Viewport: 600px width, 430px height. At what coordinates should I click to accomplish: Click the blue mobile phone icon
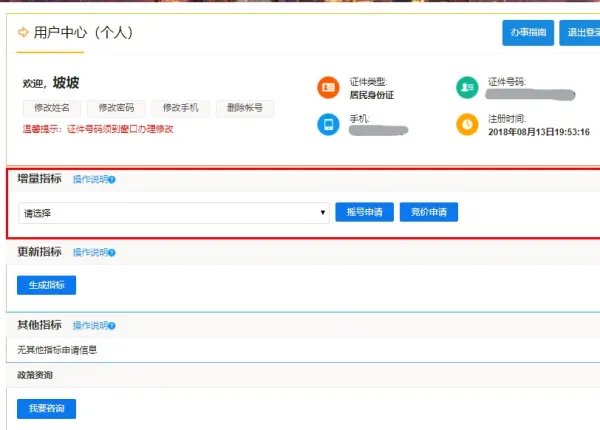pos(328,124)
